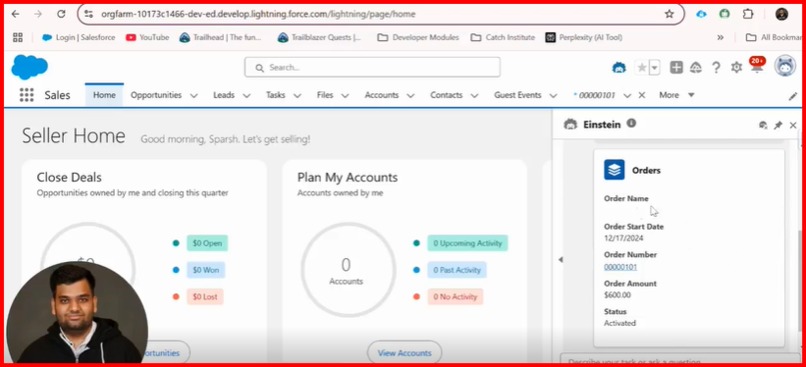Open the Developer Modules bookmark folder
This screenshot has height=367, width=806.
pyautogui.click(x=418, y=37)
